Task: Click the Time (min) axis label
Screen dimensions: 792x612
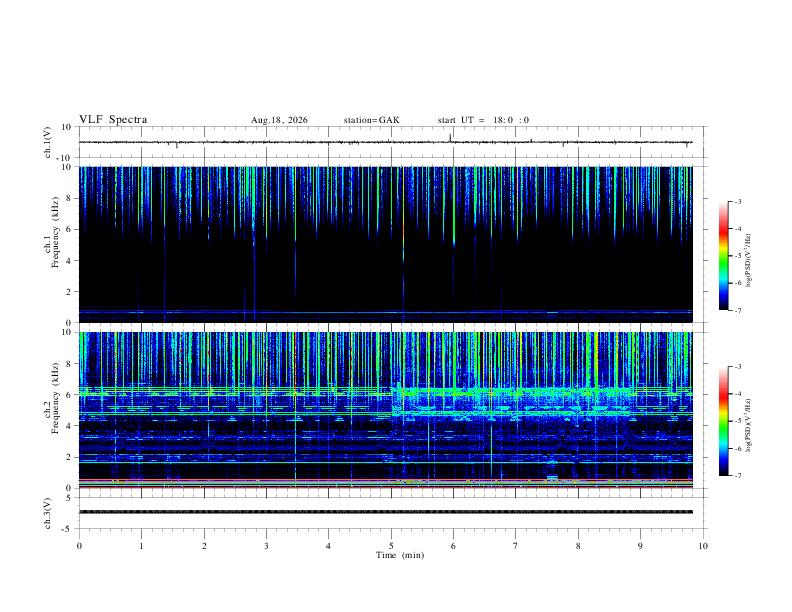Action: pyautogui.click(x=400, y=555)
